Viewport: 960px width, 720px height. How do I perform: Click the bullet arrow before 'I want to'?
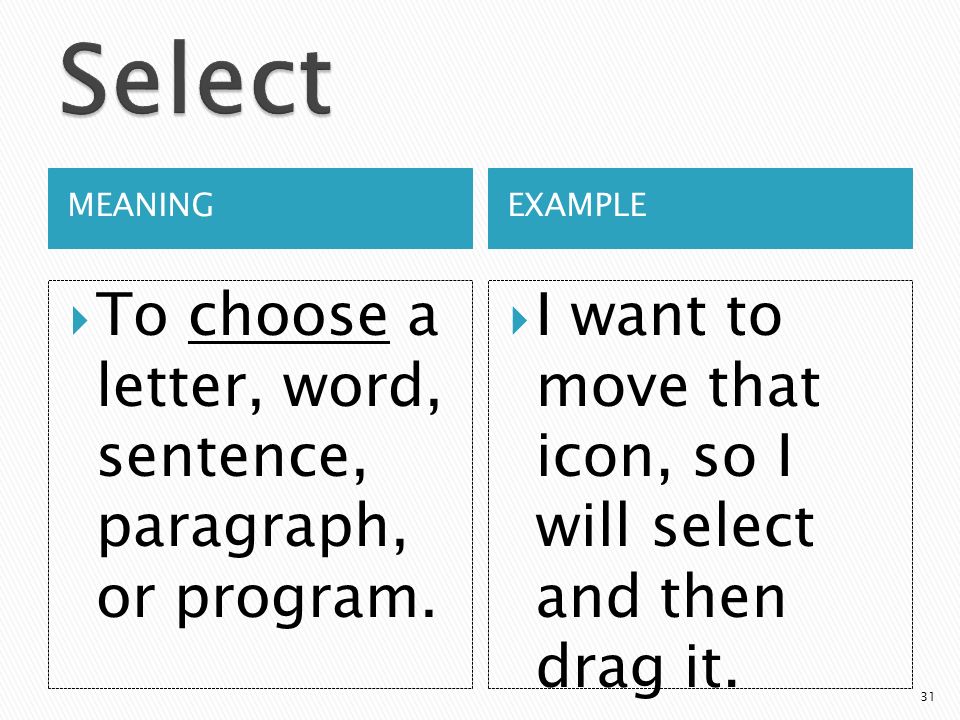(x=519, y=320)
